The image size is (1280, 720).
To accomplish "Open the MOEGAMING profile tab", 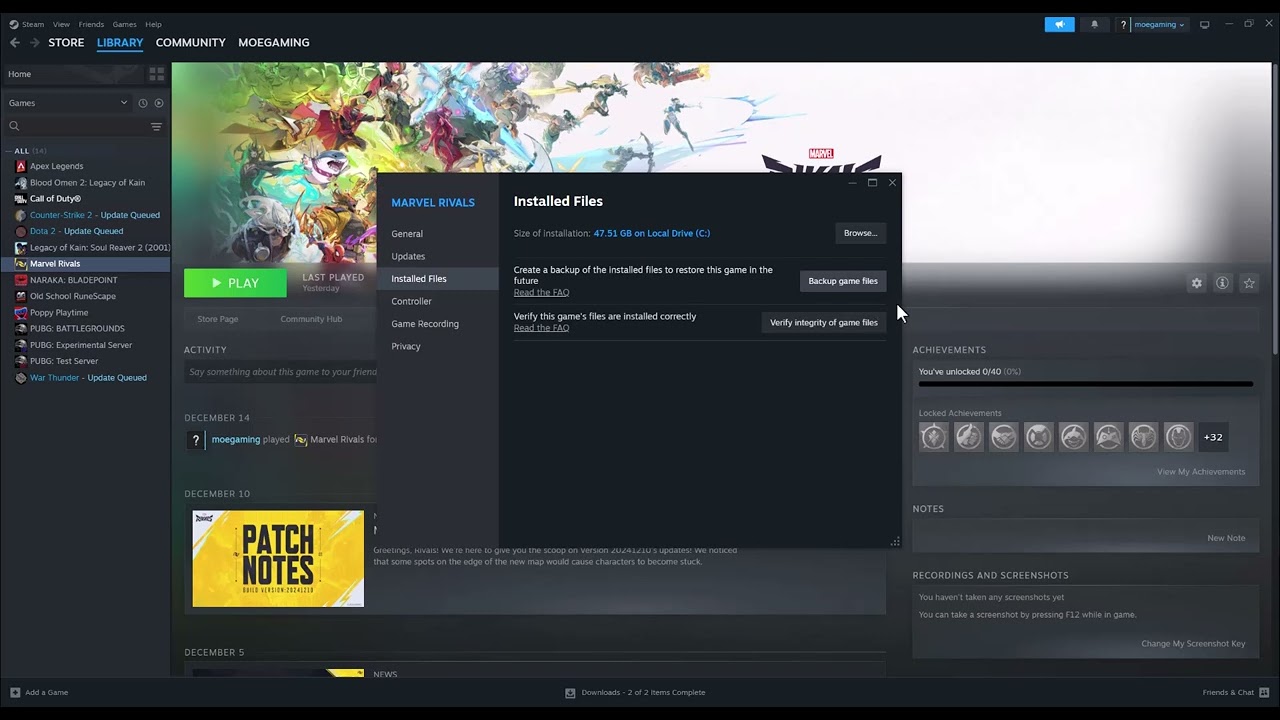I will point(273,43).
